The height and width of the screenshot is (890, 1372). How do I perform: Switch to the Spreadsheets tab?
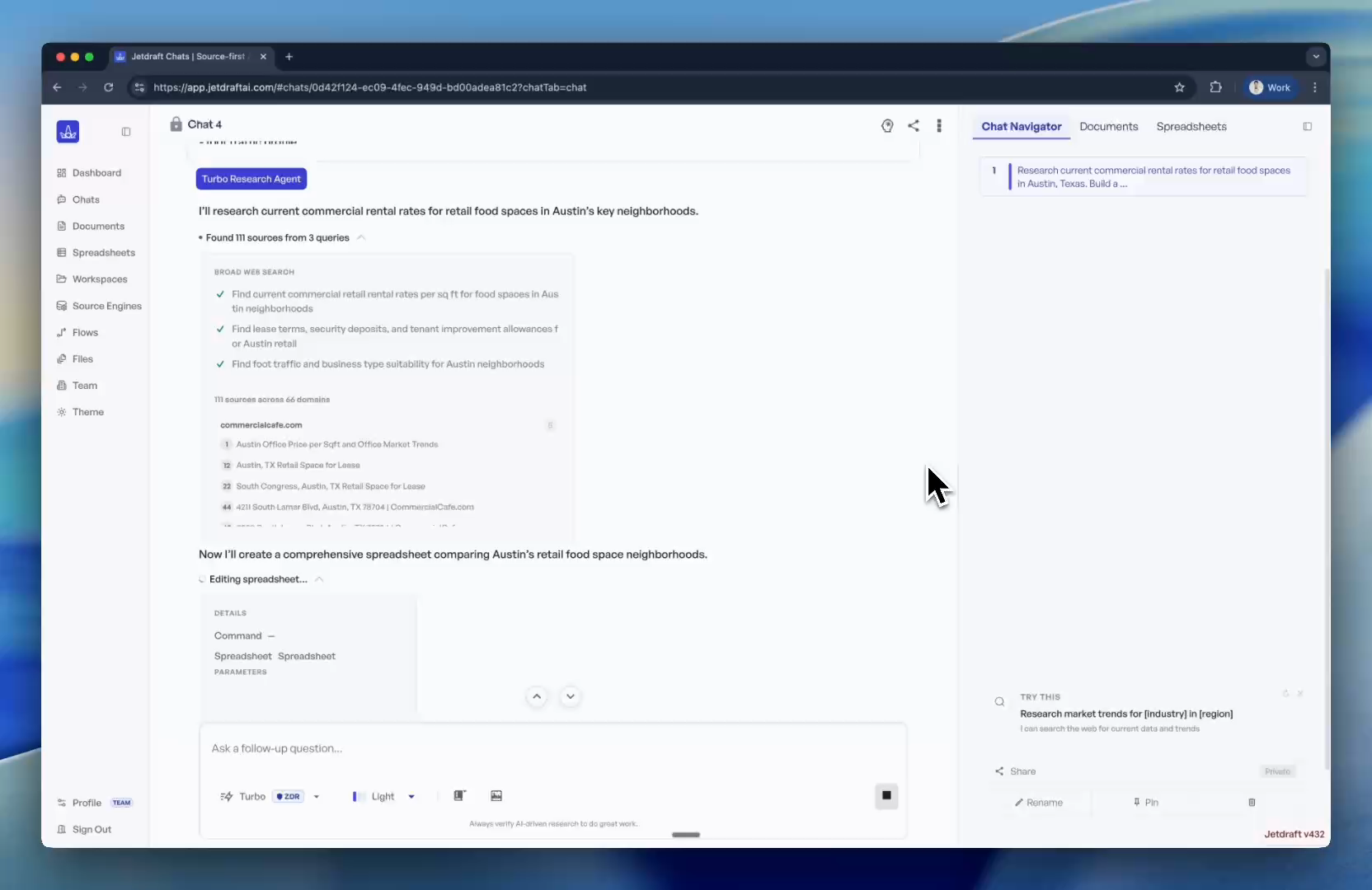(x=1192, y=126)
